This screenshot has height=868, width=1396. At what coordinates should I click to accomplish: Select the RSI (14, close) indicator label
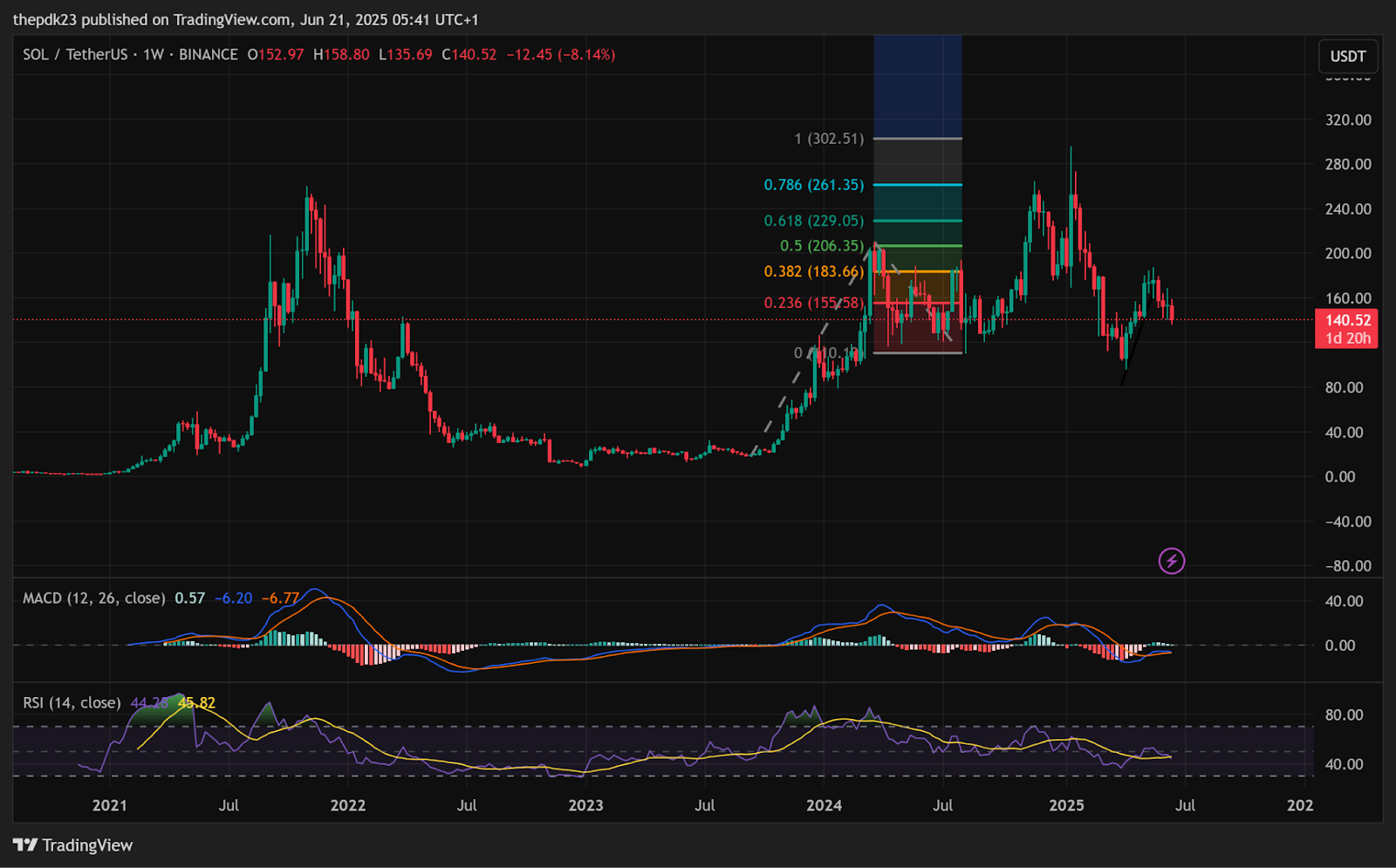[72, 703]
